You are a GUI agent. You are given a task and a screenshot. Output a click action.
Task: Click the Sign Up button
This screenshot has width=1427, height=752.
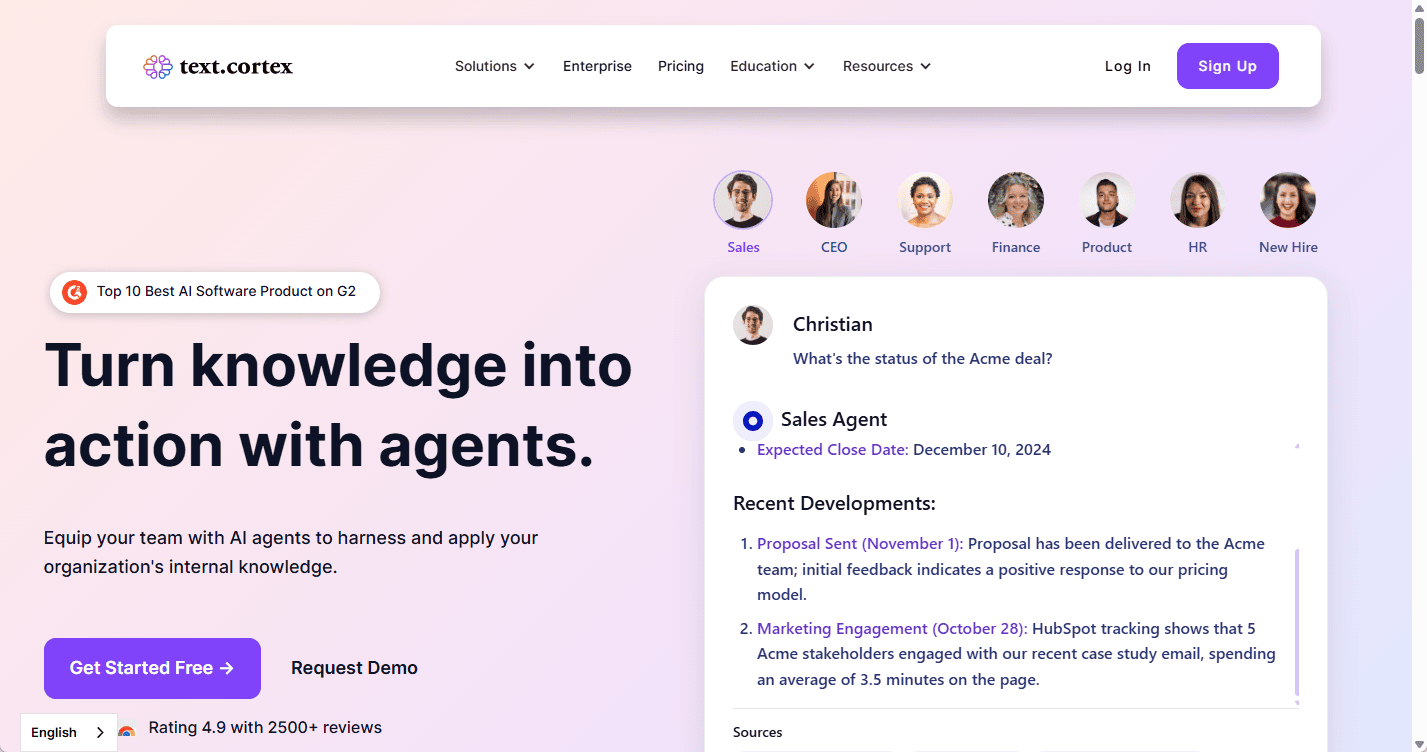point(1227,66)
